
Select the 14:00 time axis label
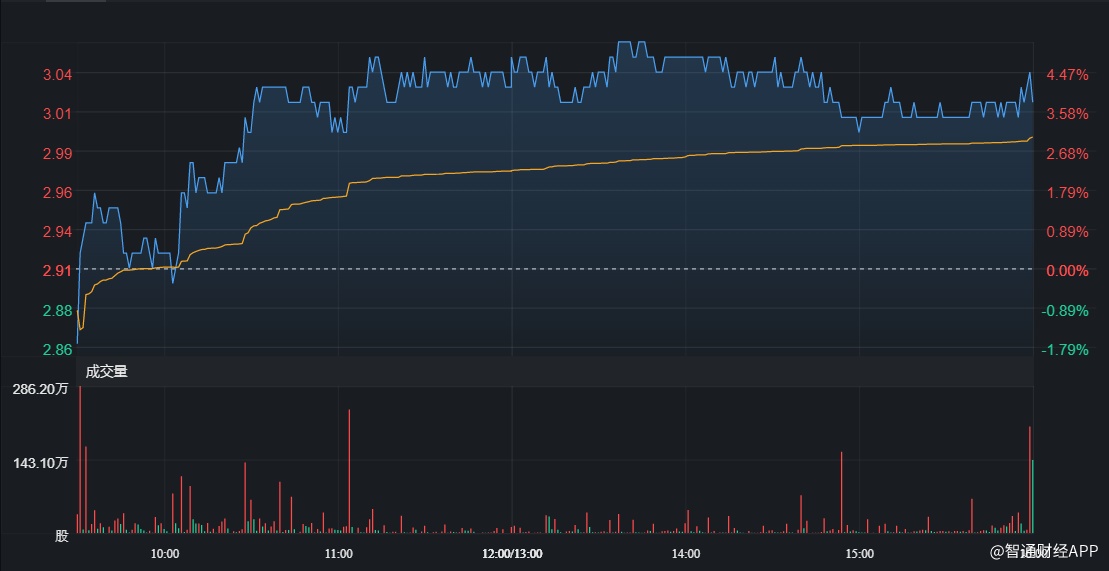685,553
